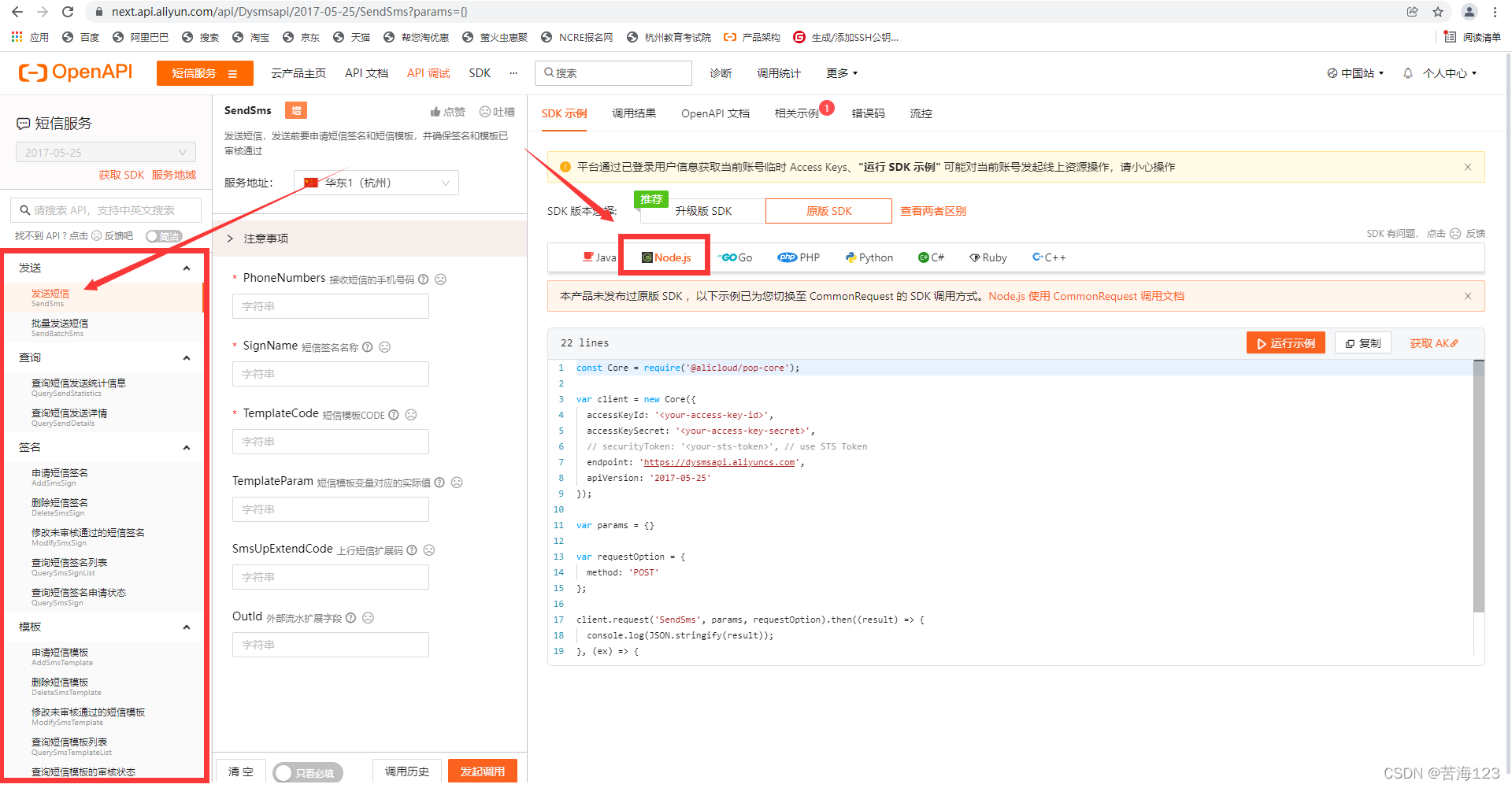Open the reading list in bookmarks bar
This screenshot has height=788, width=1512.
[1472, 37]
